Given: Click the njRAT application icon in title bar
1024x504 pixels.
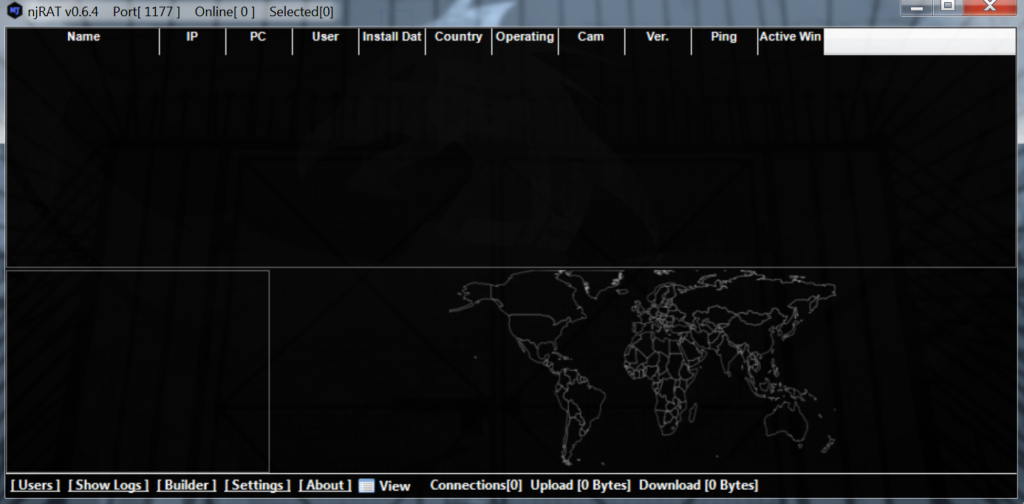Looking at the screenshot, I should tap(14, 11).
